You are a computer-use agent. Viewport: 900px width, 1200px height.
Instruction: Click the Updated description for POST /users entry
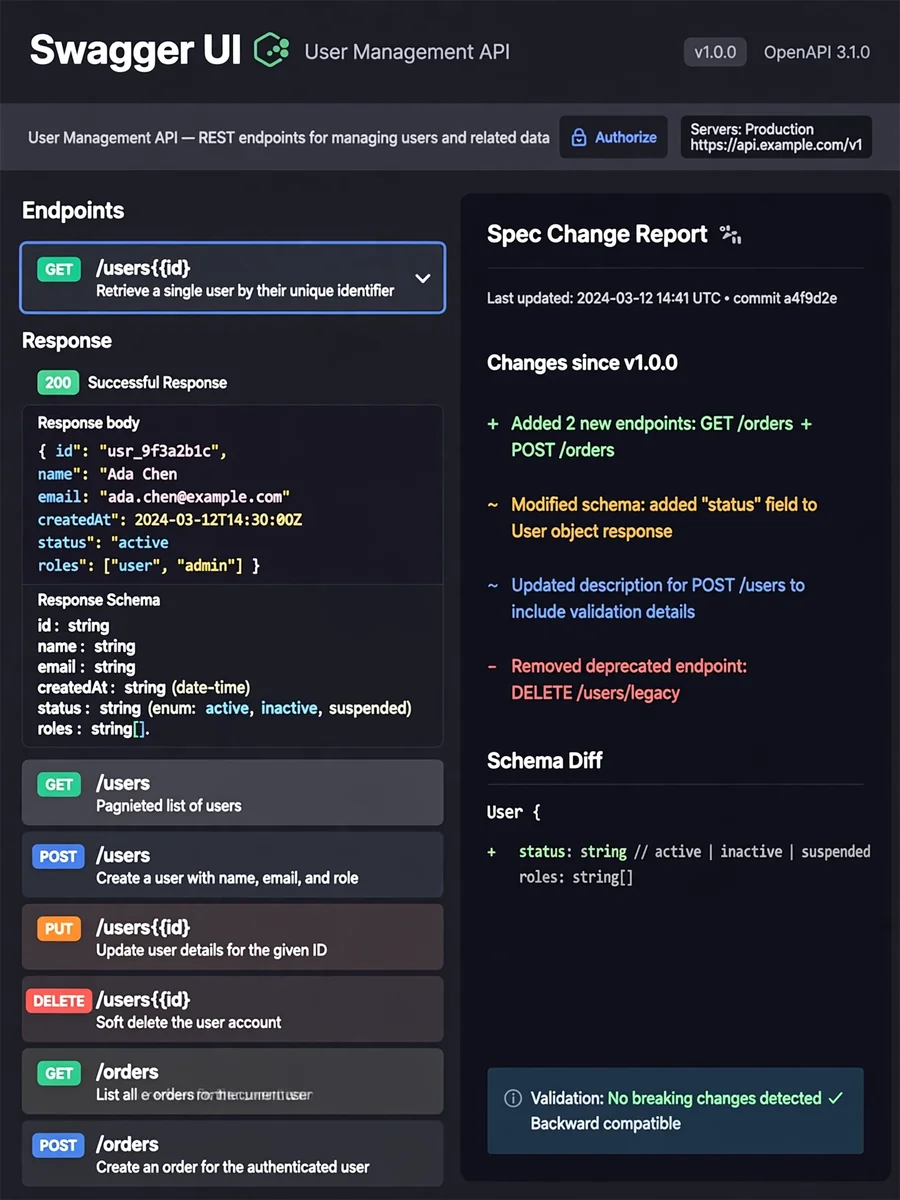pos(658,598)
